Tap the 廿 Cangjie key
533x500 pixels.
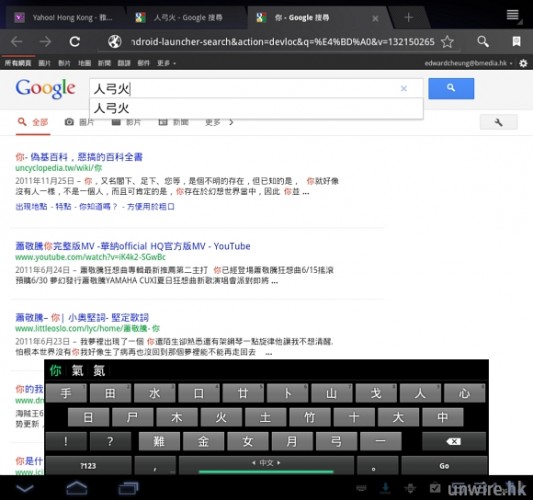click(x=243, y=393)
